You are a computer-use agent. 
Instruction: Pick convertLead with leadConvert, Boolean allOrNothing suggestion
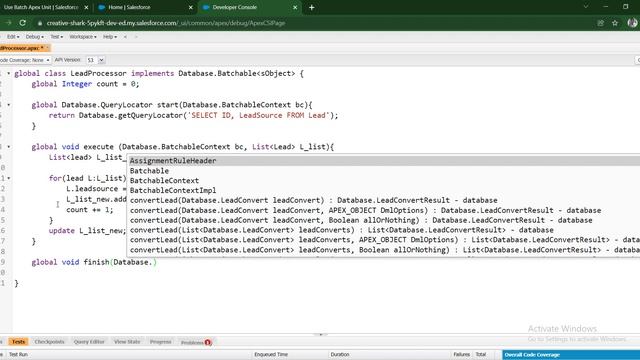tap(384, 220)
